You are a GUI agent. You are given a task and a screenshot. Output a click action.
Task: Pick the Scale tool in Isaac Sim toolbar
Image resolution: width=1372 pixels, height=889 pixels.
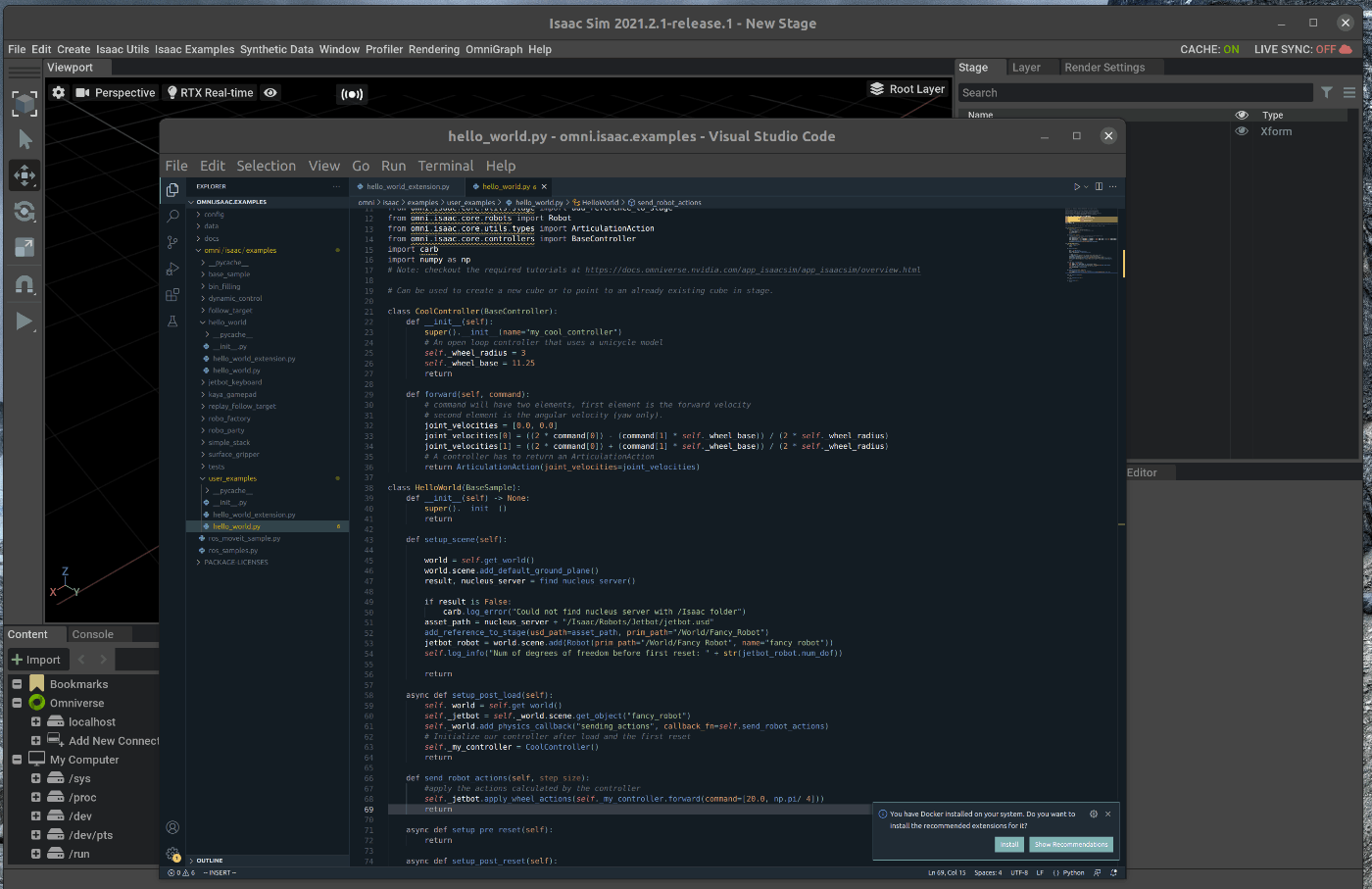pos(24,247)
